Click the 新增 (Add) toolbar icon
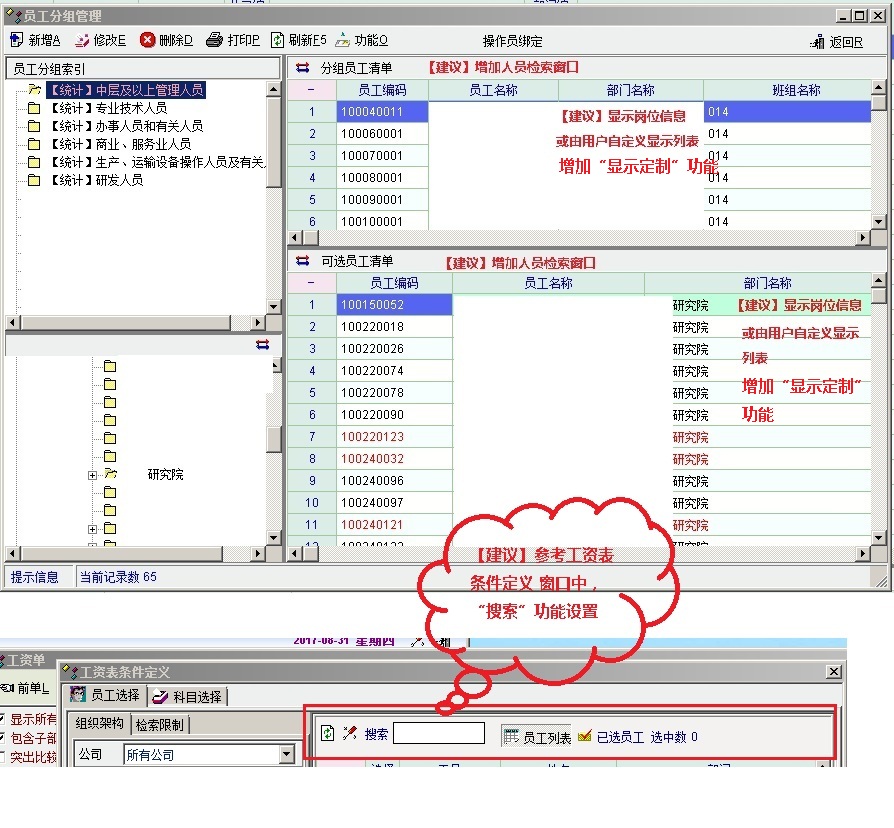Viewport: 894px width, 828px height. (x=17, y=40)
